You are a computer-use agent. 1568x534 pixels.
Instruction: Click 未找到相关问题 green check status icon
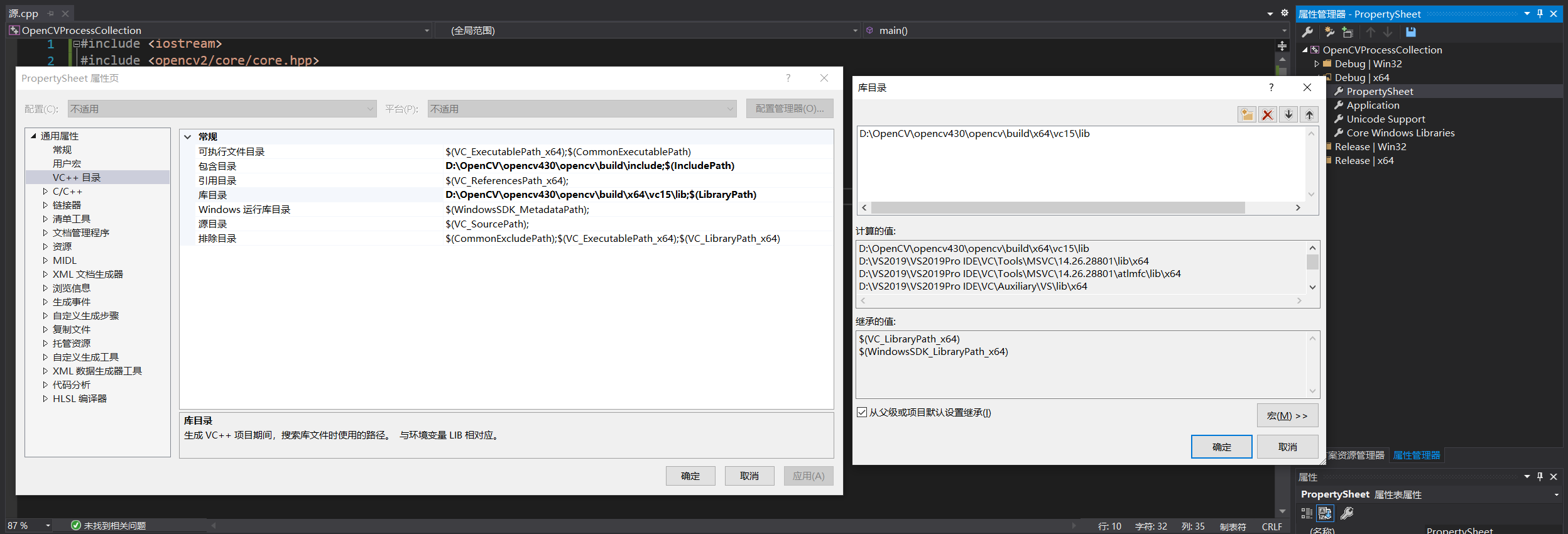tap(76, 525)
